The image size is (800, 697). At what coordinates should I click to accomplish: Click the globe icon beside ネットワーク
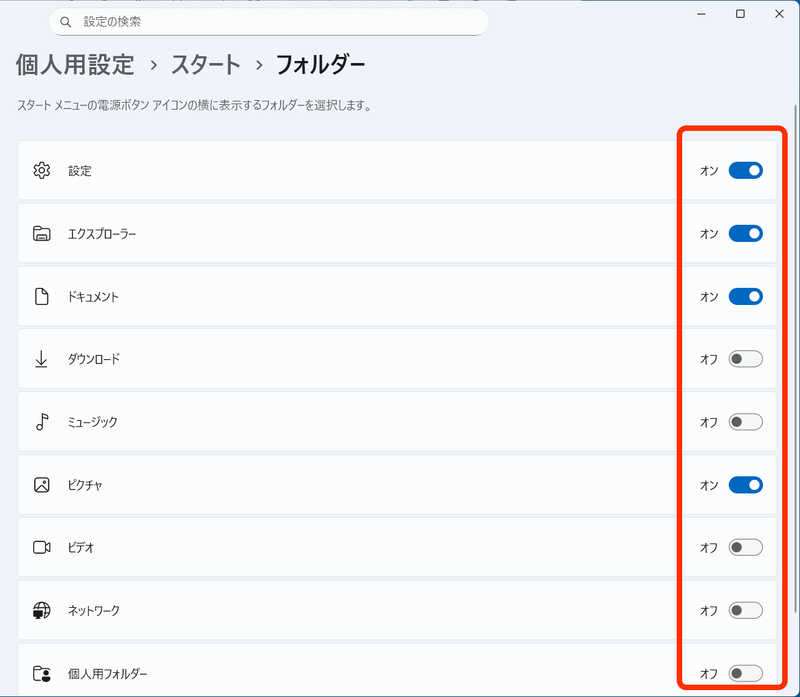[x=41, y=610]
